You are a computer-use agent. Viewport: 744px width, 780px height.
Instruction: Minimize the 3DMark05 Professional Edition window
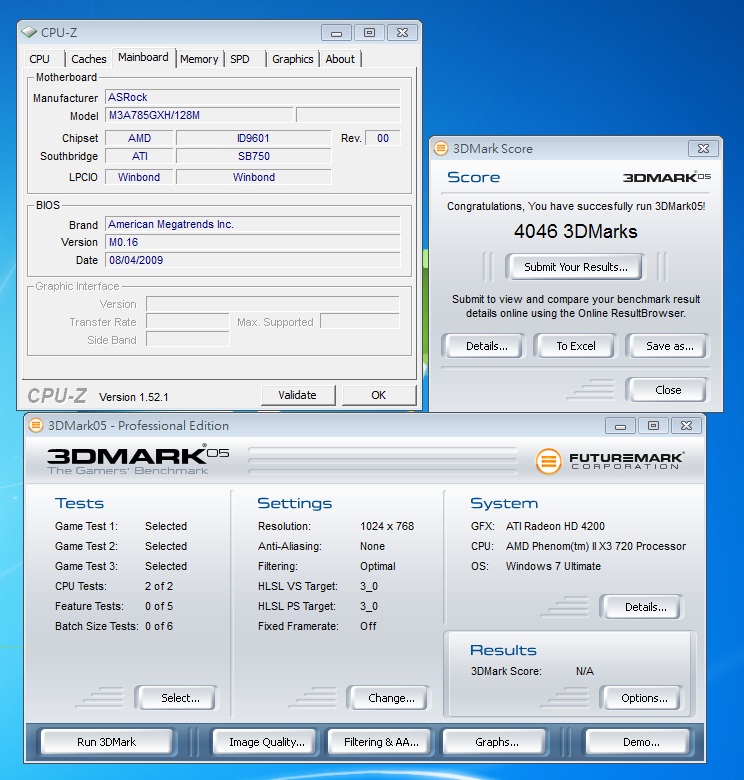620,426
